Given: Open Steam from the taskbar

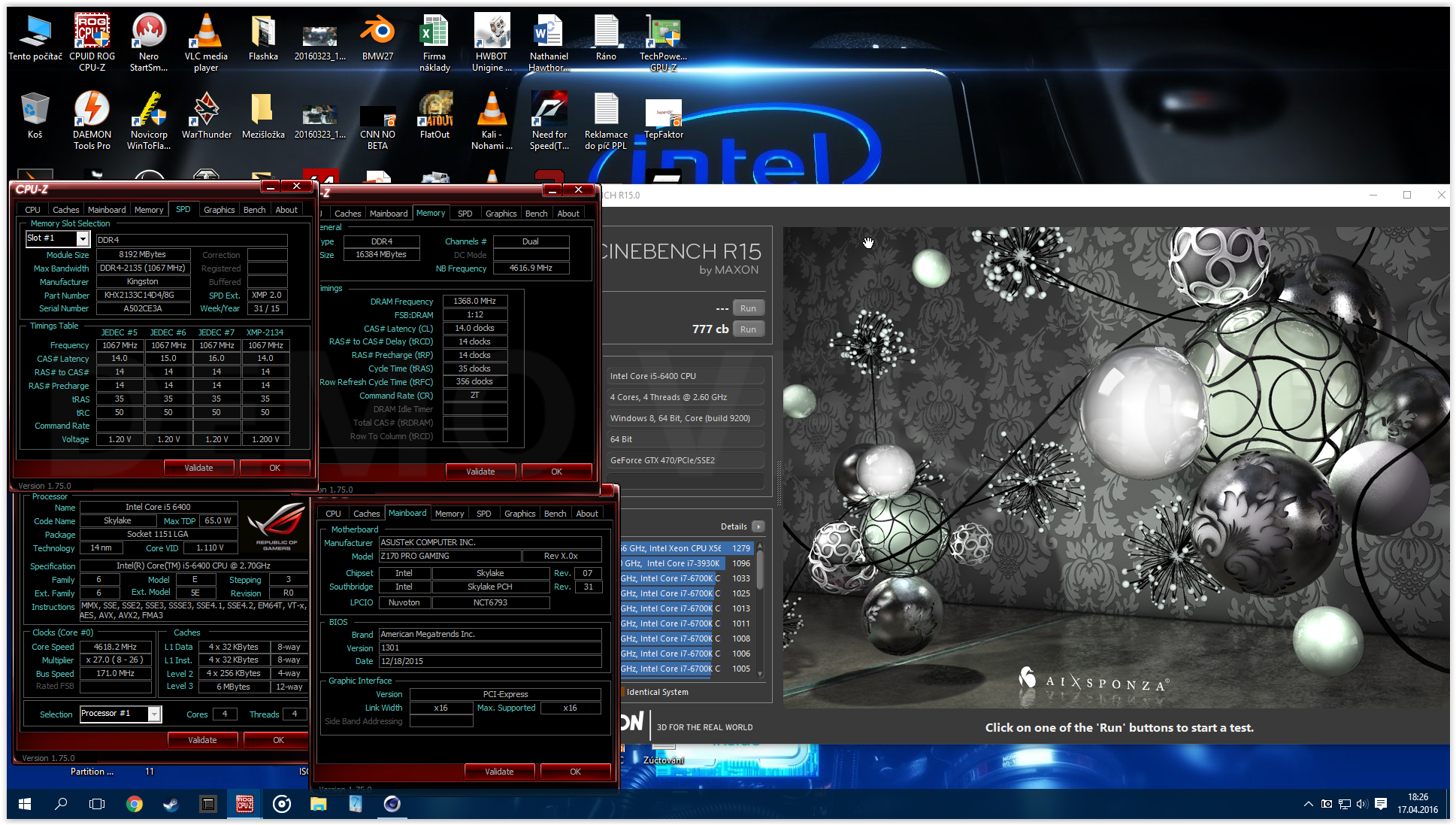Looking at the screenshot, I should (171, 804).
